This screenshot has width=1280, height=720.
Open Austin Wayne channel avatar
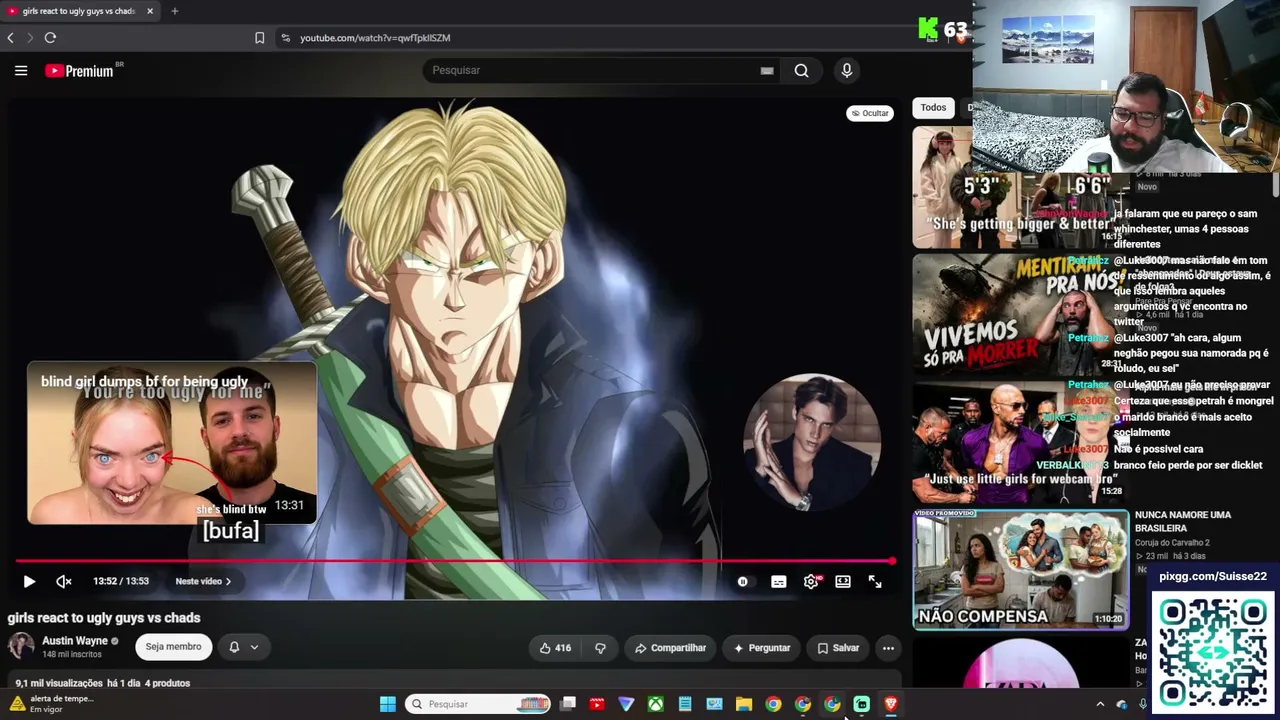pos(21,647)
